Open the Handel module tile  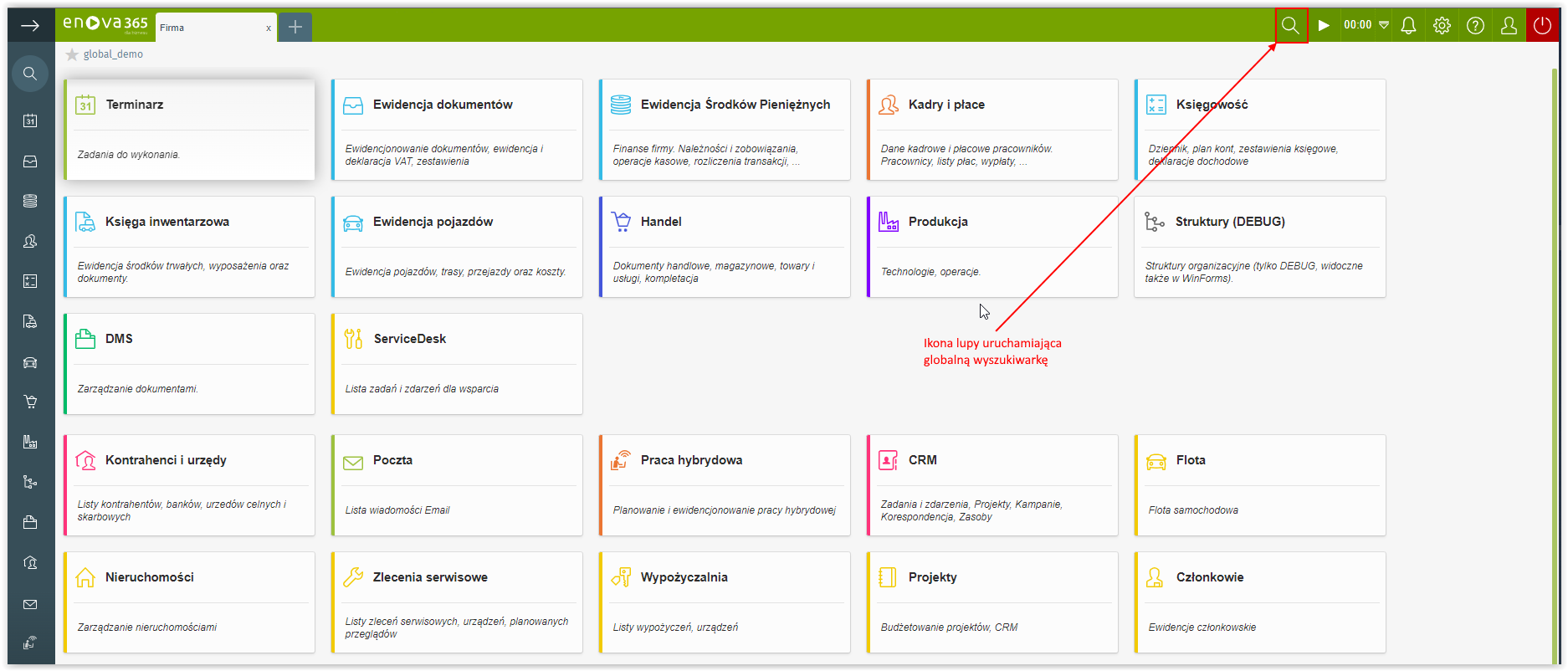coord(724,247)
